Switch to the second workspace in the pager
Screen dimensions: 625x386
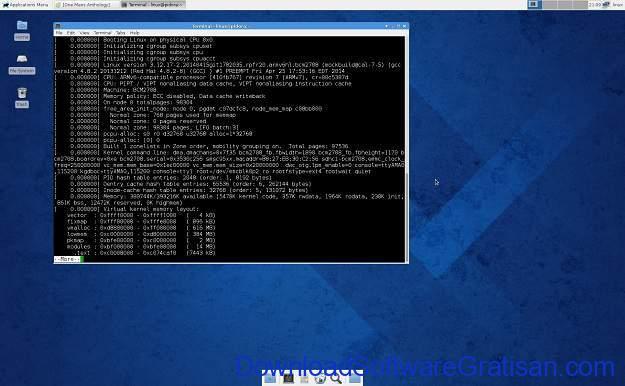click(x=550, y=4)
